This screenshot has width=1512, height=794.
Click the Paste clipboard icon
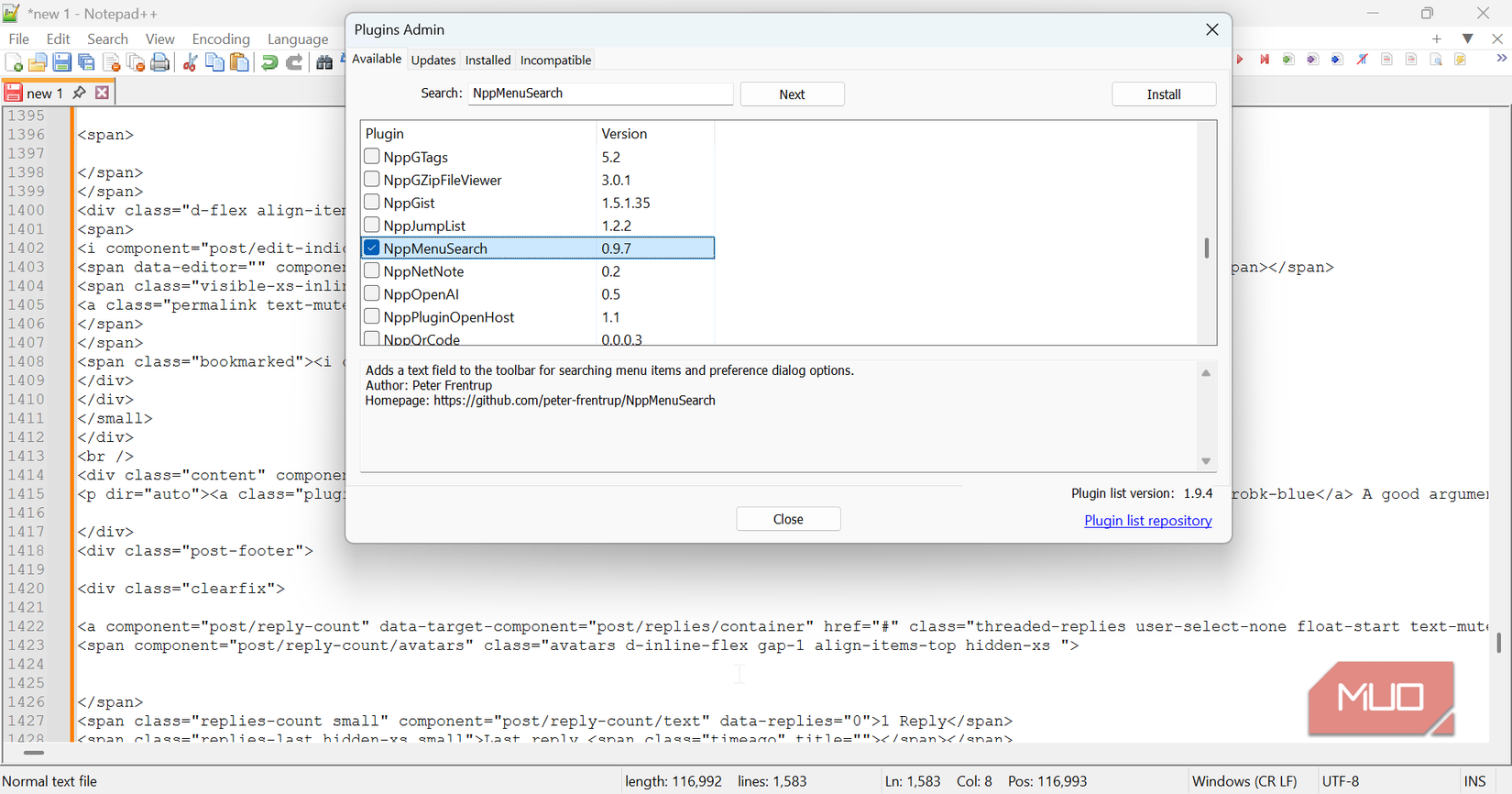click(x=239, y=62)
